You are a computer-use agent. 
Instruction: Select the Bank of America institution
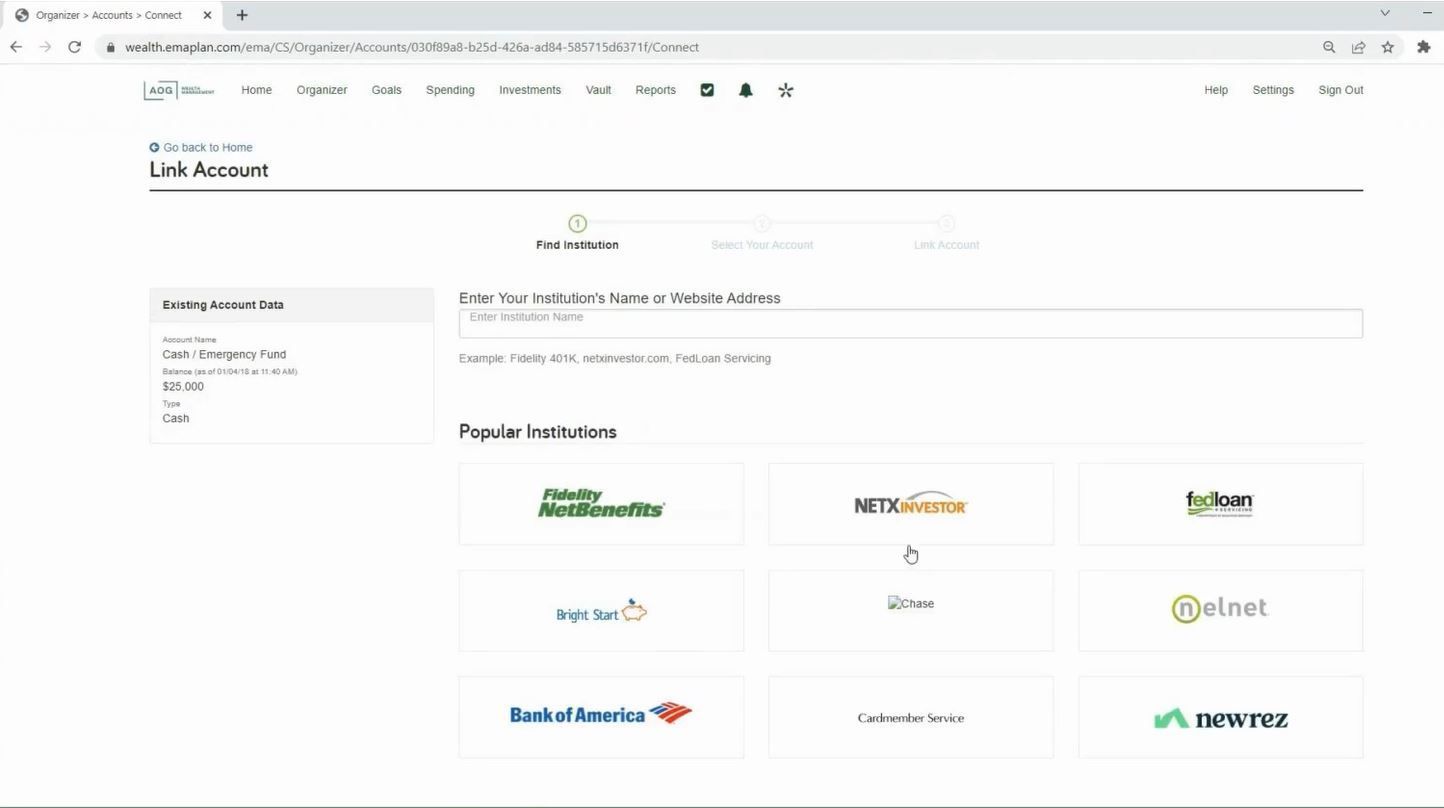[601, 717]
